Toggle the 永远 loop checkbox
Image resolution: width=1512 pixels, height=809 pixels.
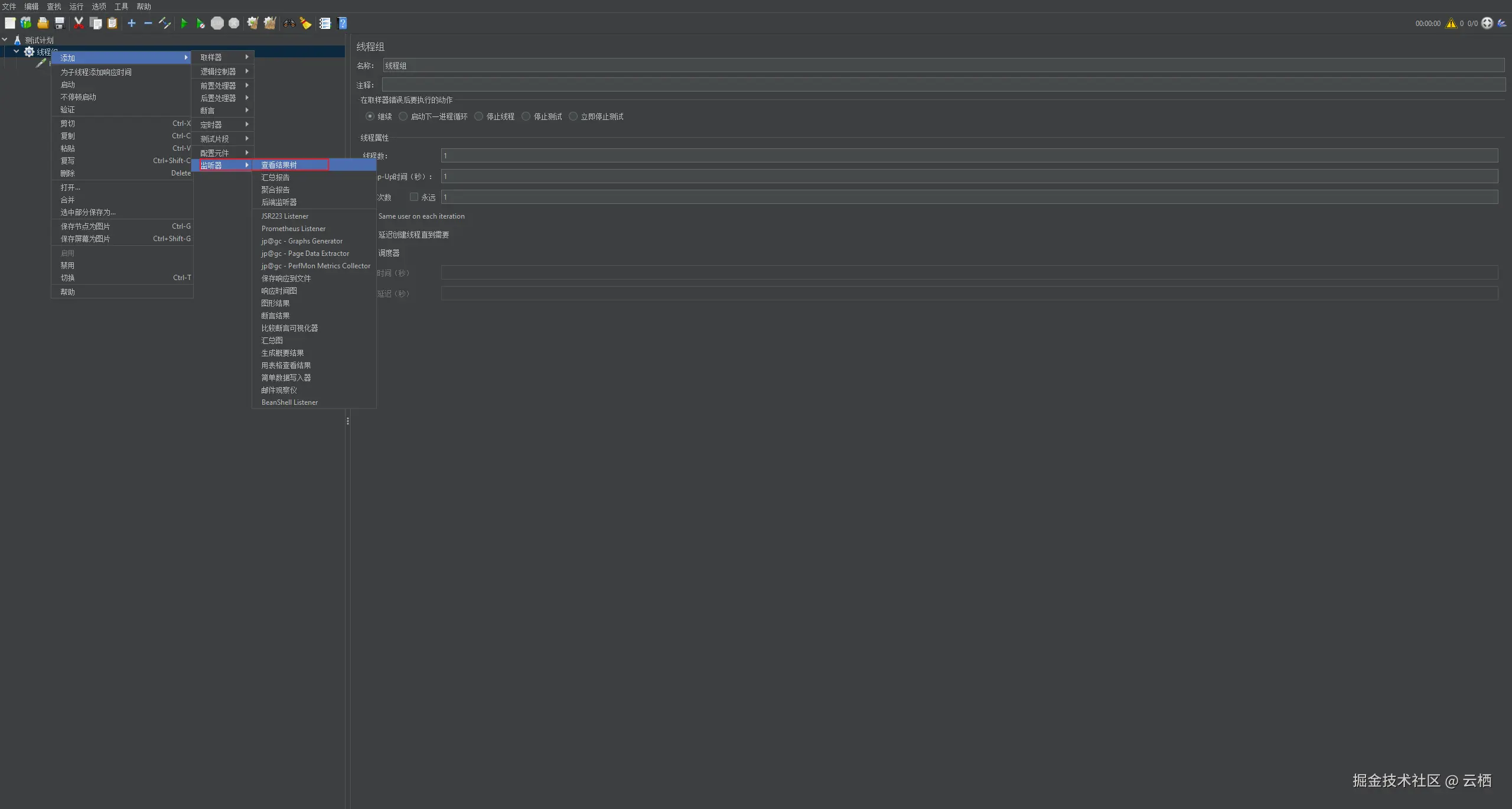tap(414, 197)
